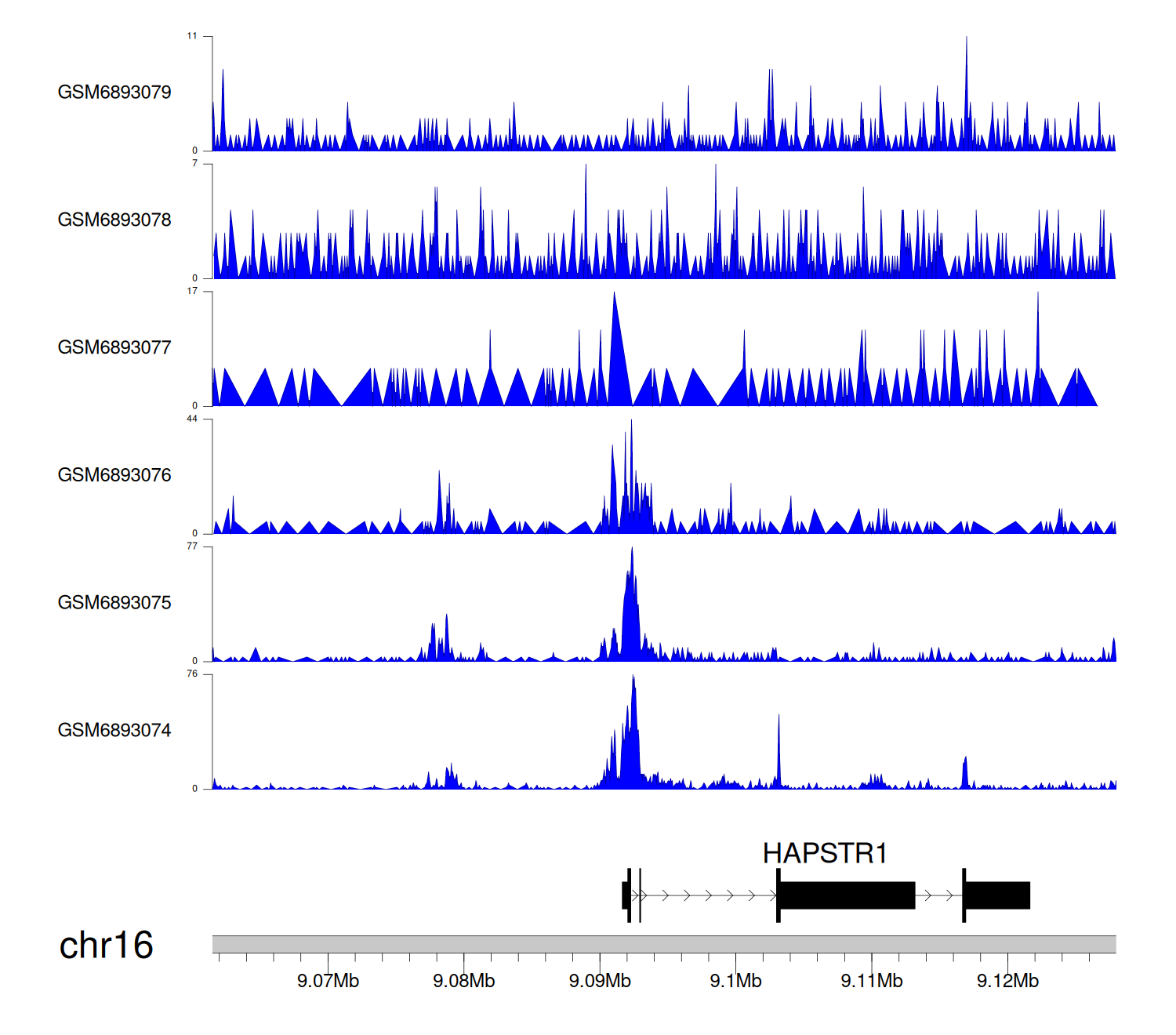Click the GSM6893077 track name
Image resolution: width=1176 pixels, height=1035 pixels.
114,347
